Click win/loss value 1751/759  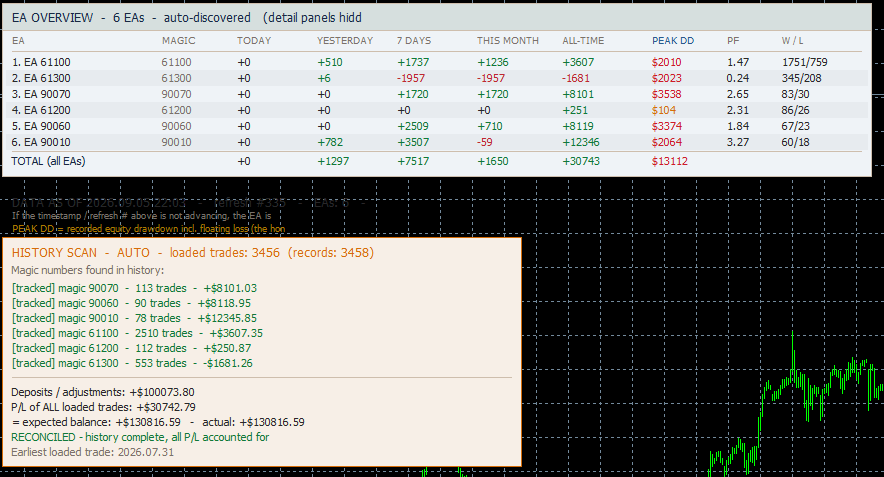pos(805,62)
